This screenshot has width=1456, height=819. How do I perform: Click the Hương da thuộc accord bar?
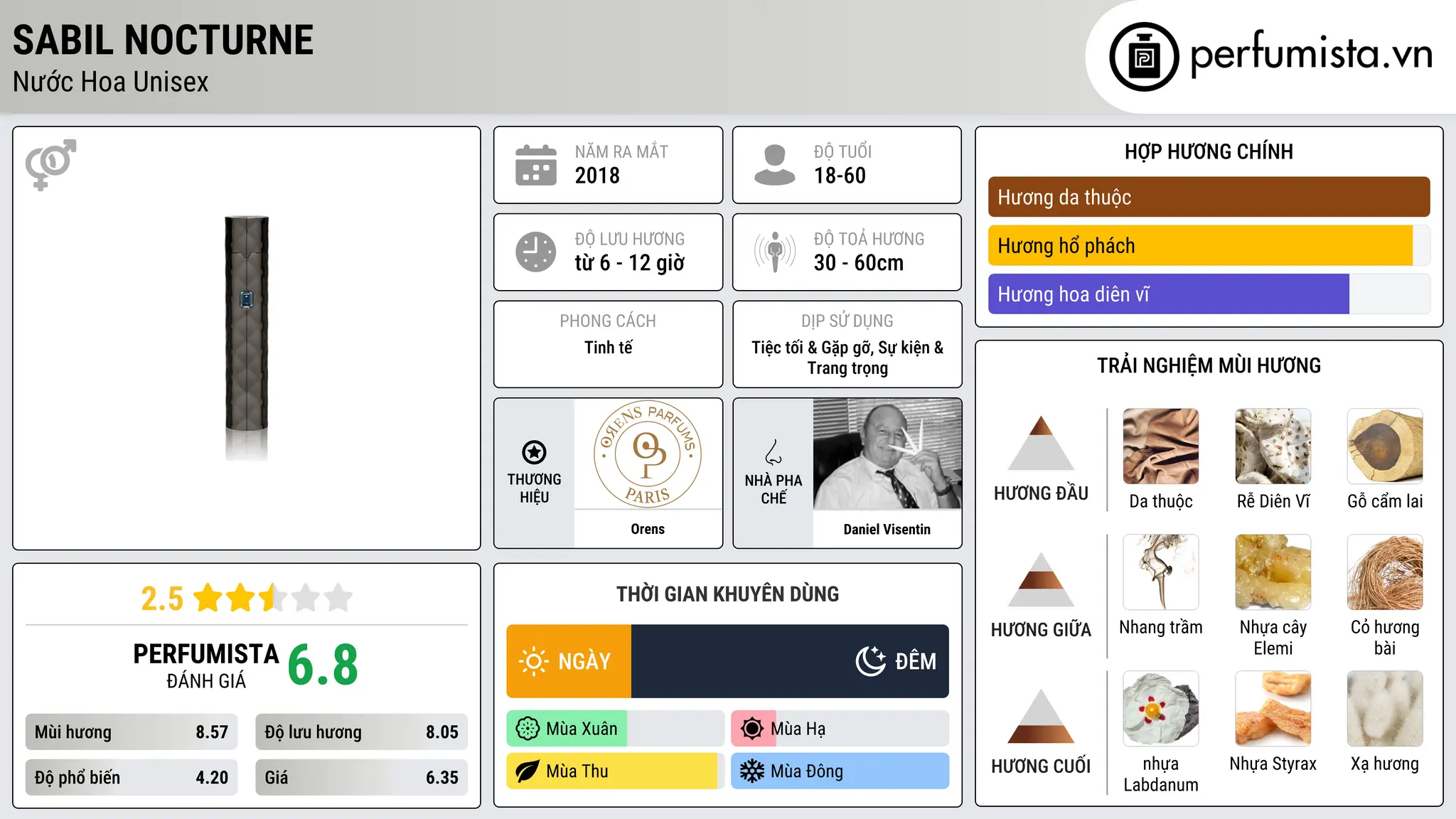click(1209, 197)
